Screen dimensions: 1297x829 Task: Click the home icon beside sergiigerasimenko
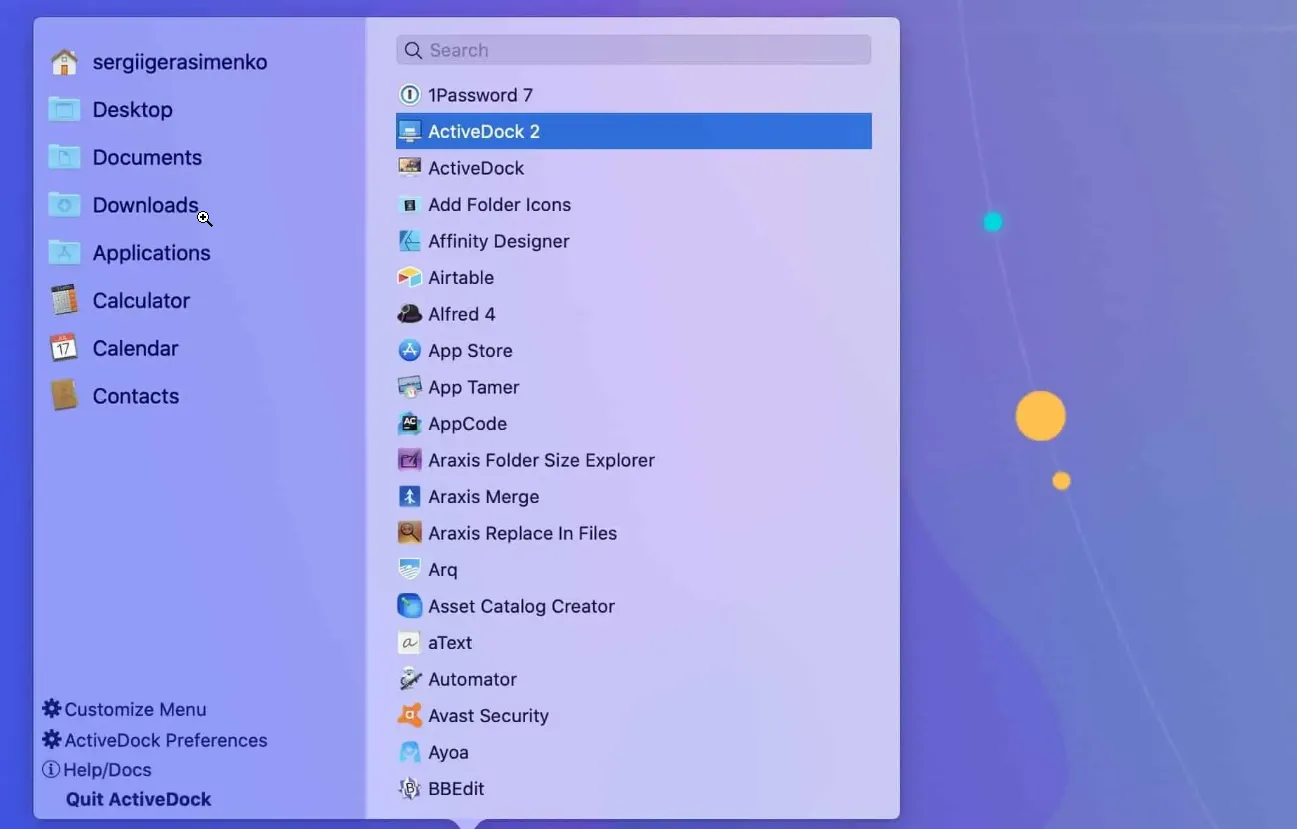tap(64, 62)
